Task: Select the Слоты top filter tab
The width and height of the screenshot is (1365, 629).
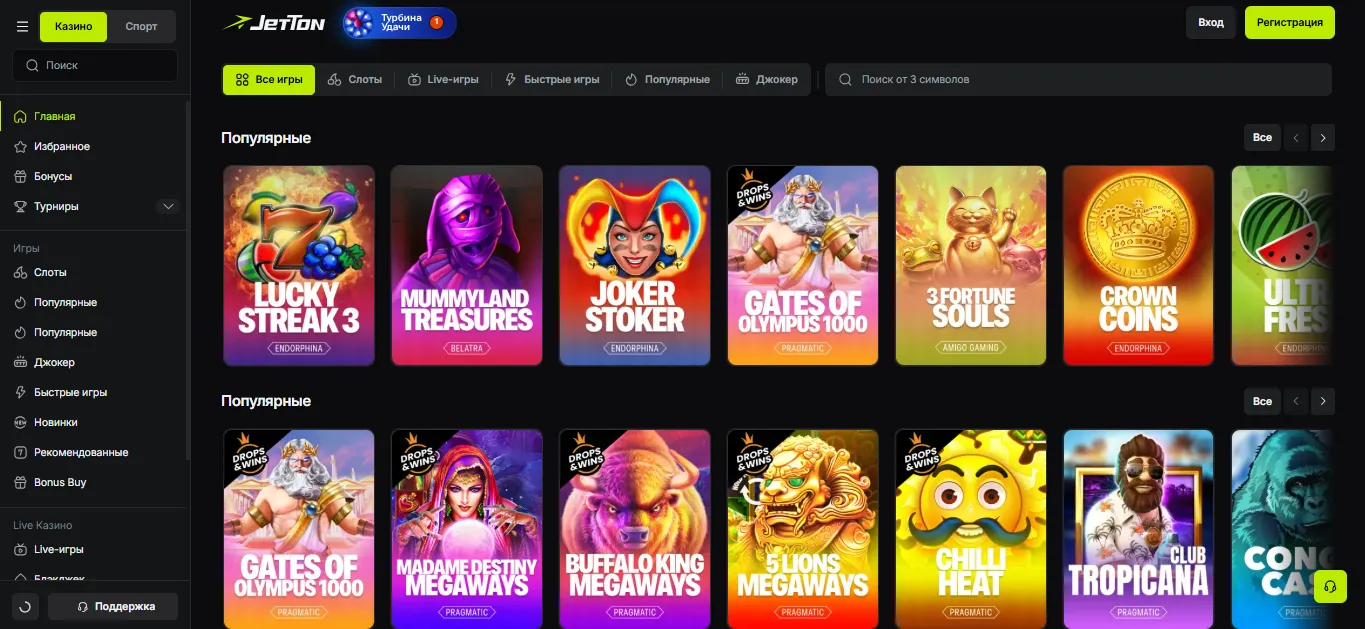Action: click(355, 80)
